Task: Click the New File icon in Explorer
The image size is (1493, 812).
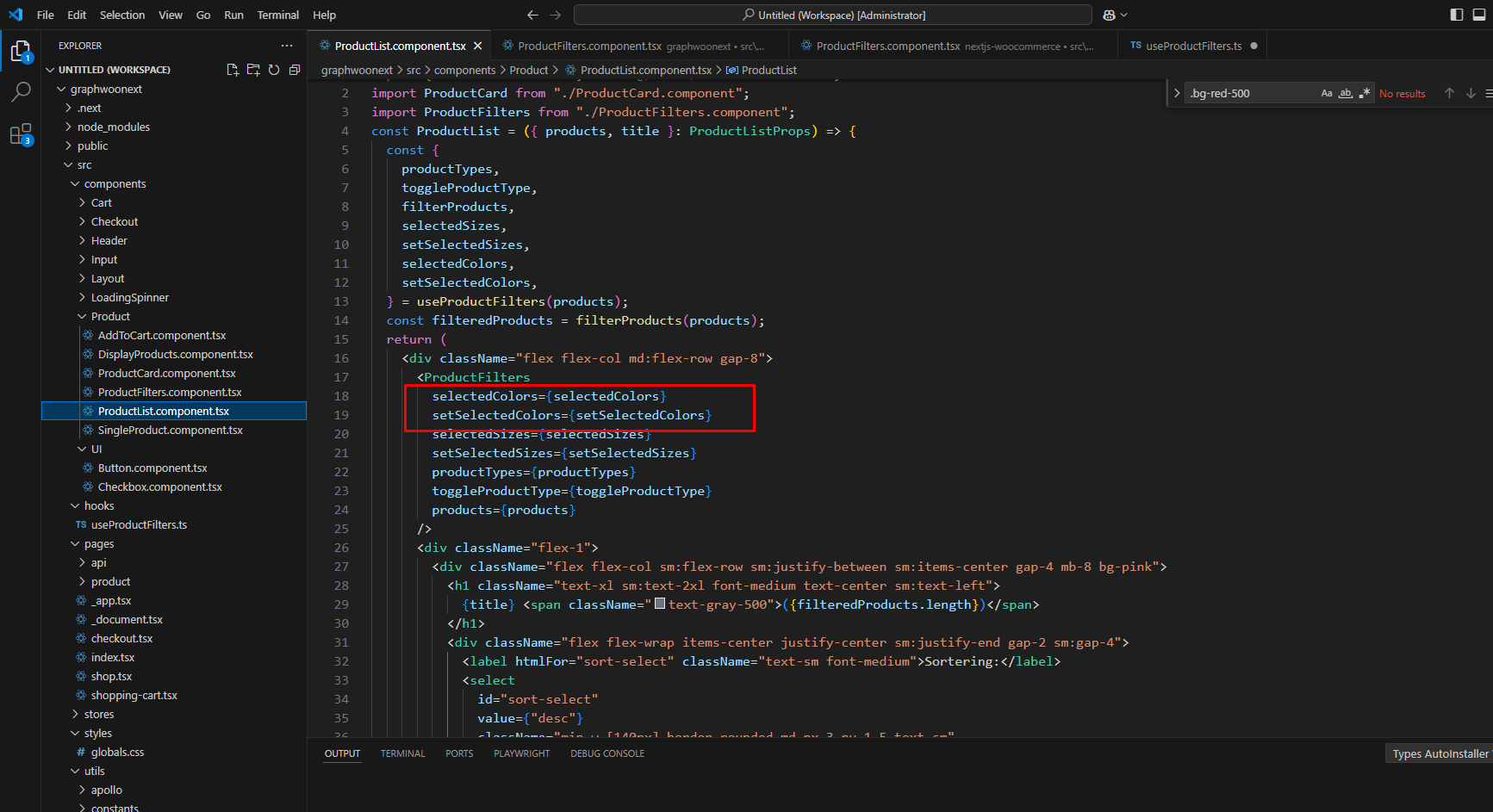Action: pos(233,70)
